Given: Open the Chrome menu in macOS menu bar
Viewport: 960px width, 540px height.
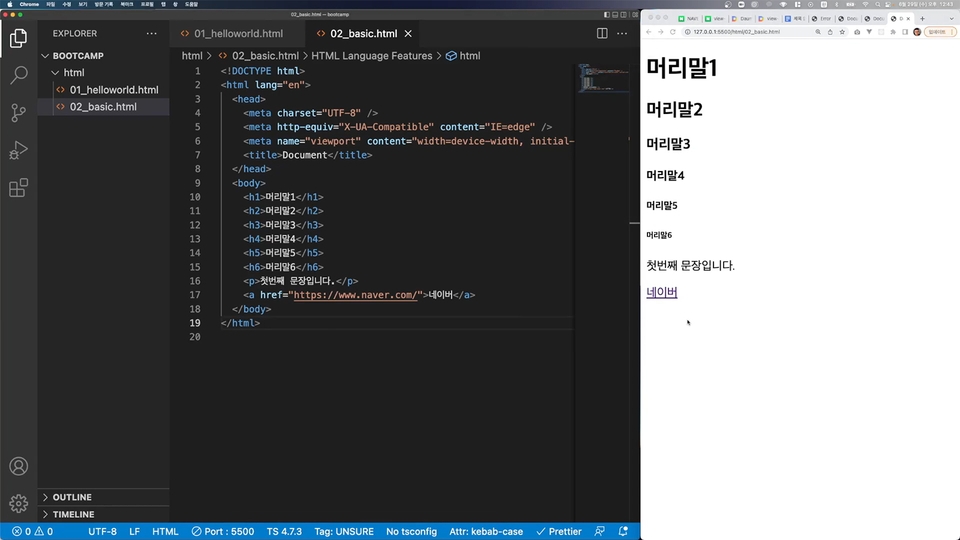Looking at the screenshot, I should 29,4.
